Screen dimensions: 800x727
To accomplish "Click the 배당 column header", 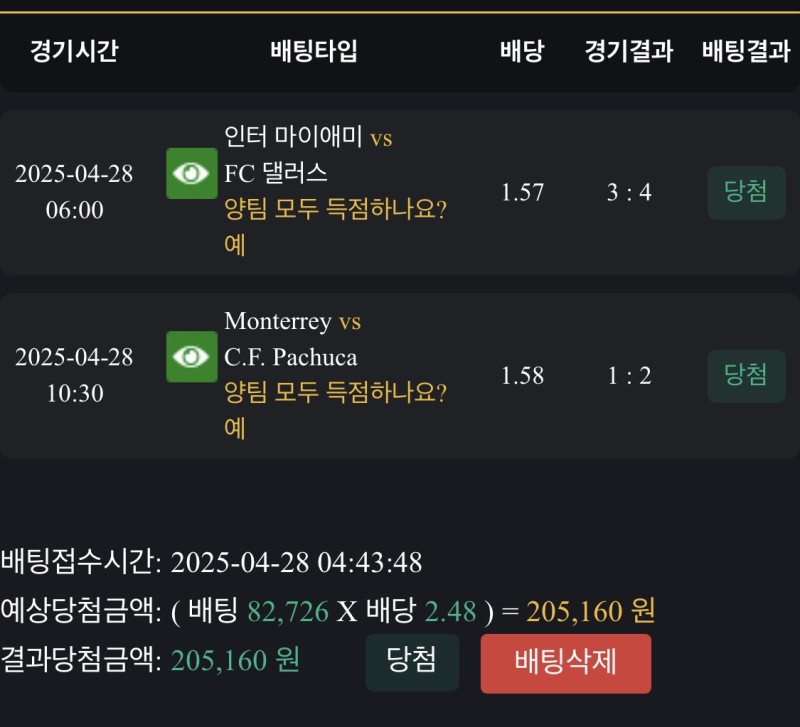I will pyautogui.click(x=522, y=52).
